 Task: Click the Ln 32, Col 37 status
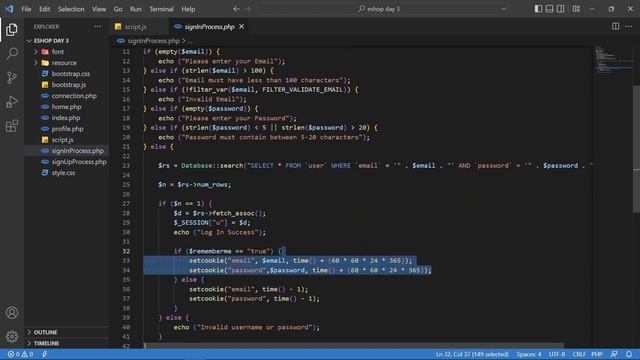[x=472, y=354]
